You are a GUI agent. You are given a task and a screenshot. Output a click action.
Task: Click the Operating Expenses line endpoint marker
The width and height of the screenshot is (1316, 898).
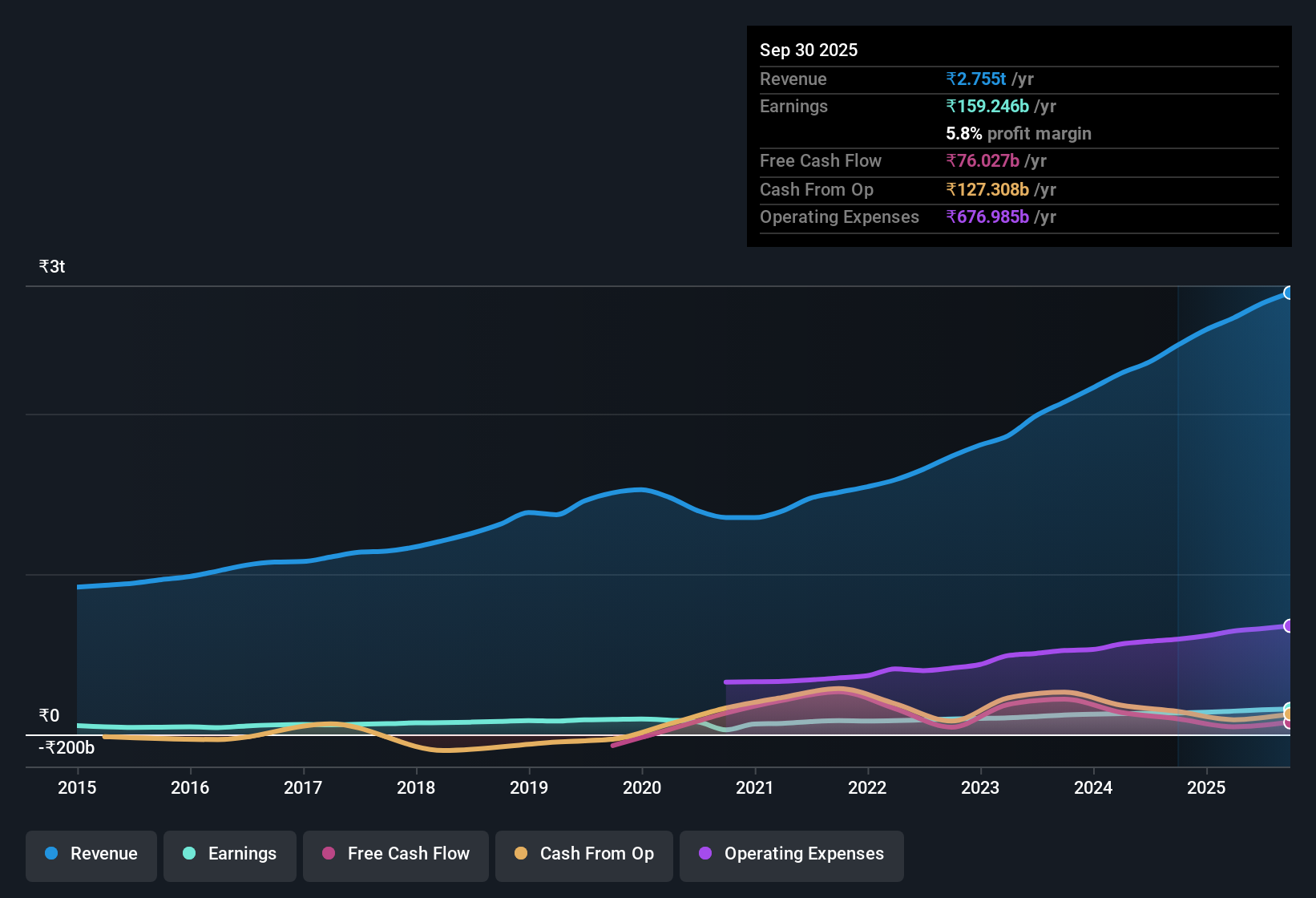(1289, 625)
